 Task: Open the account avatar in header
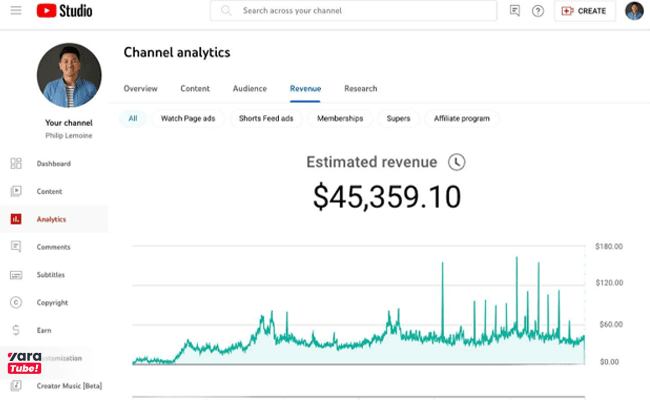pos(634,11)
